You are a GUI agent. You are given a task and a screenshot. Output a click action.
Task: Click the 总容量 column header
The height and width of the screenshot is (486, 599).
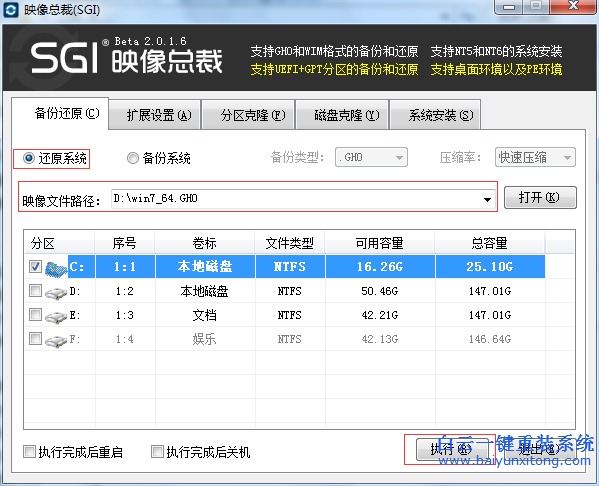point(490,243)
